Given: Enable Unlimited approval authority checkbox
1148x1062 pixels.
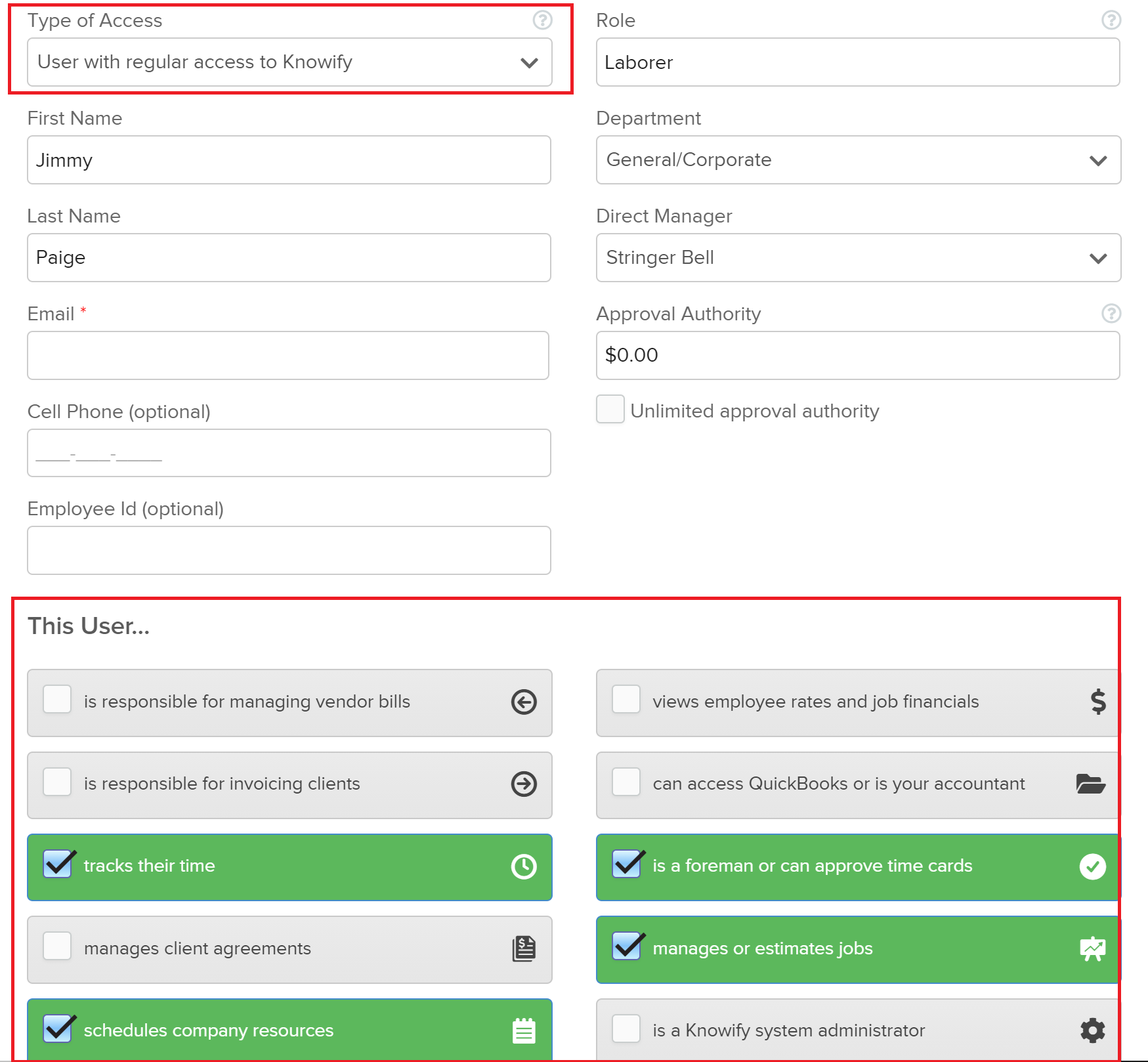Looking at the screenshot, I should (610, 410).
